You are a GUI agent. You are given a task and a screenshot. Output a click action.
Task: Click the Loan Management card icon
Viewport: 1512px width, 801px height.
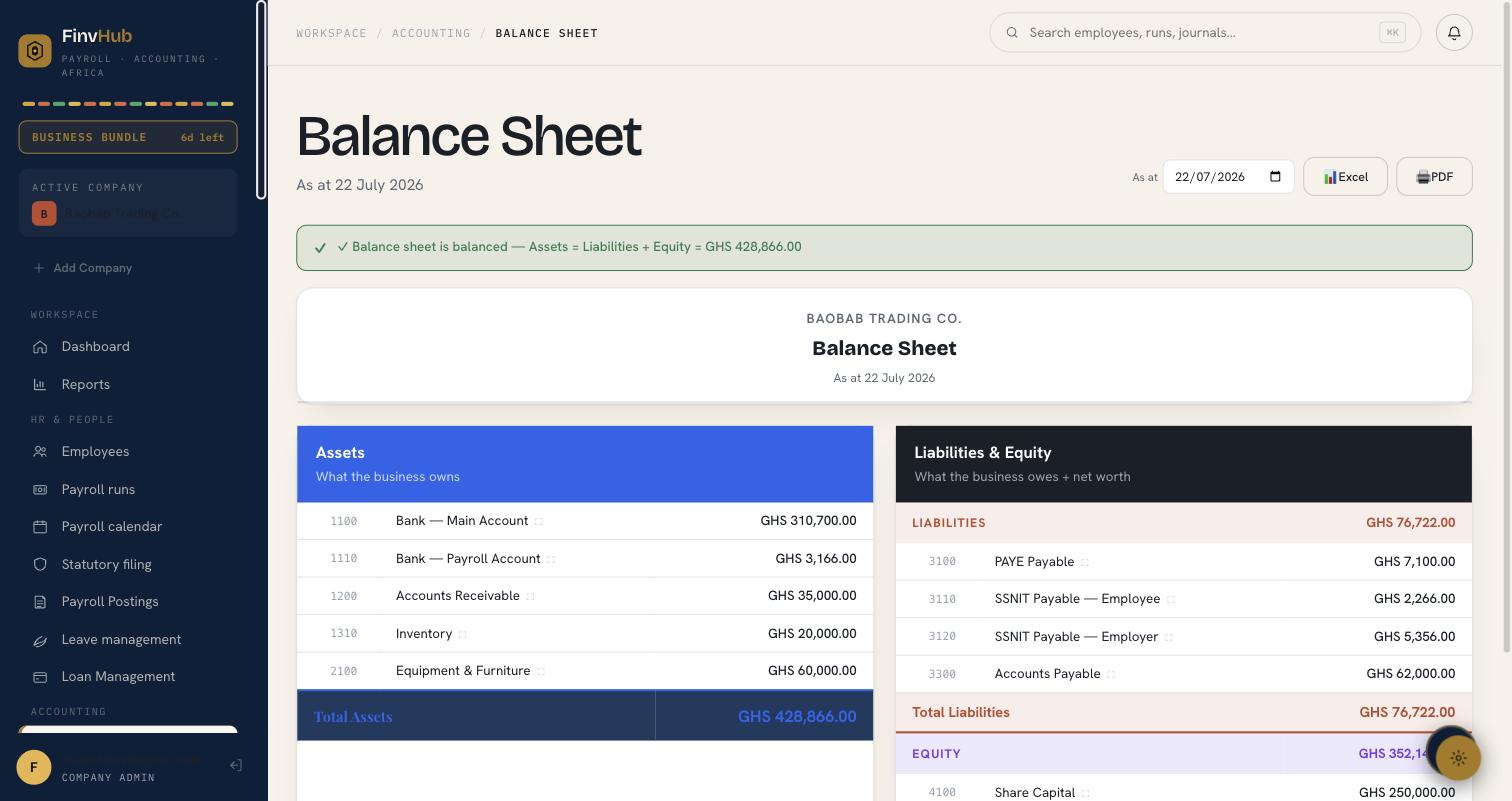[x=40, y=677]
